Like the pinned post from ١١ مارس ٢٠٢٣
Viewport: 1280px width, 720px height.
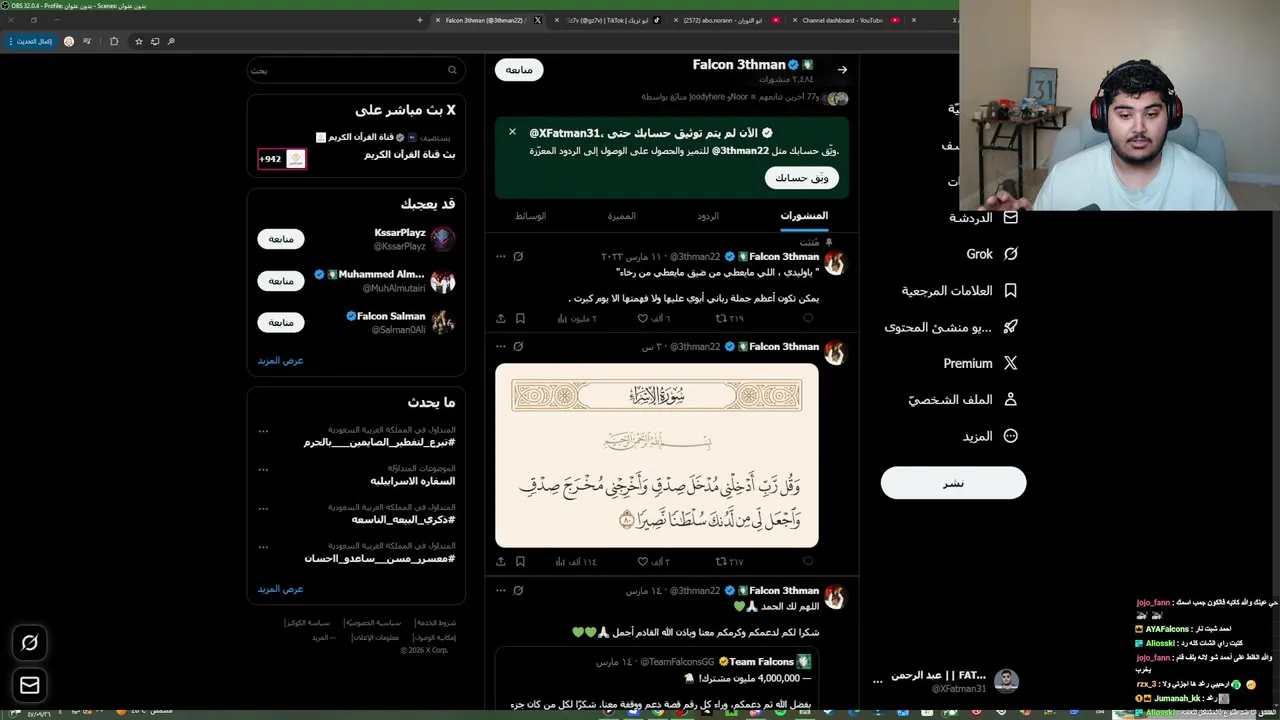[x=643, y=318]
